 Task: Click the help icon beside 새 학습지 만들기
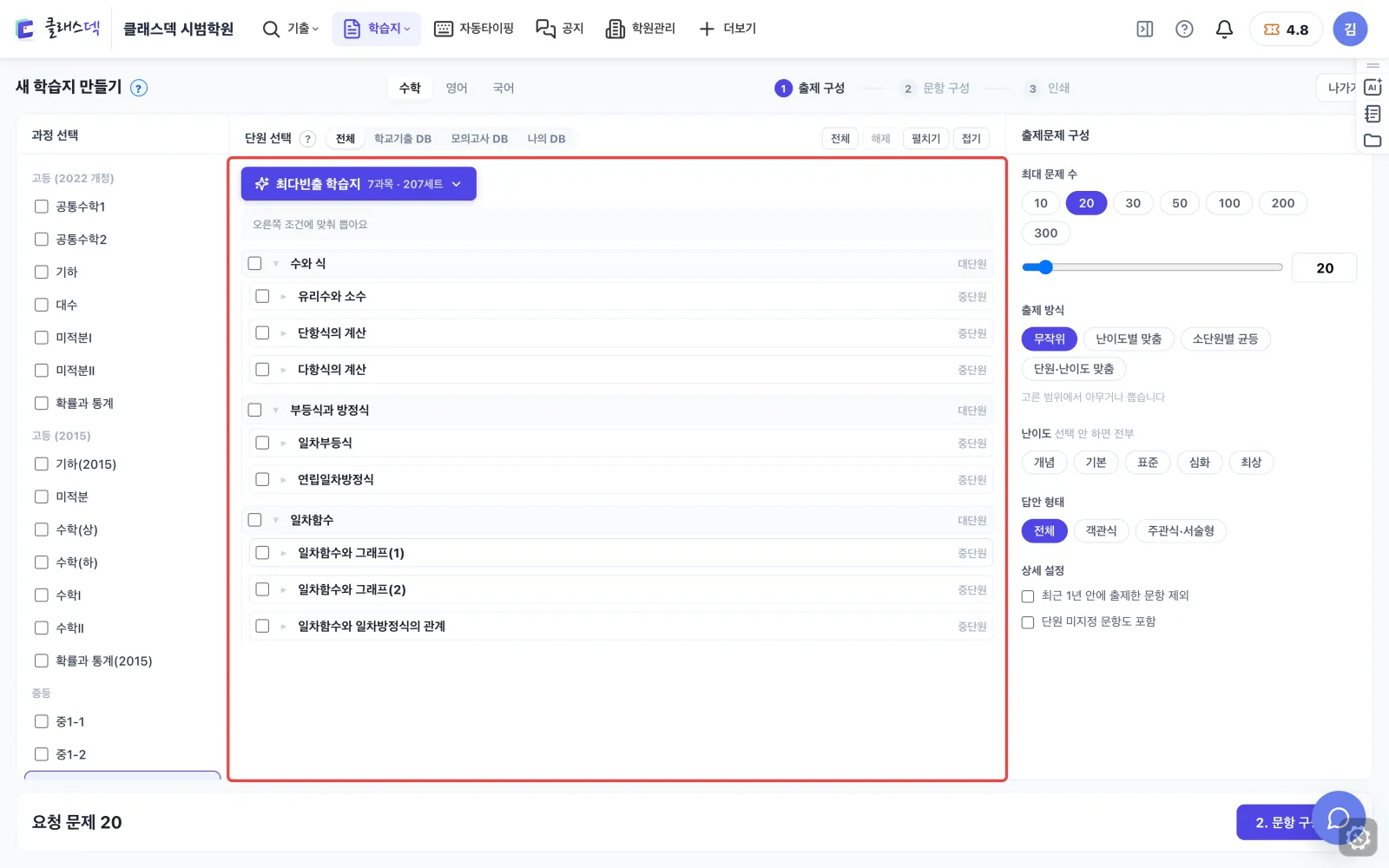point(139,88)
